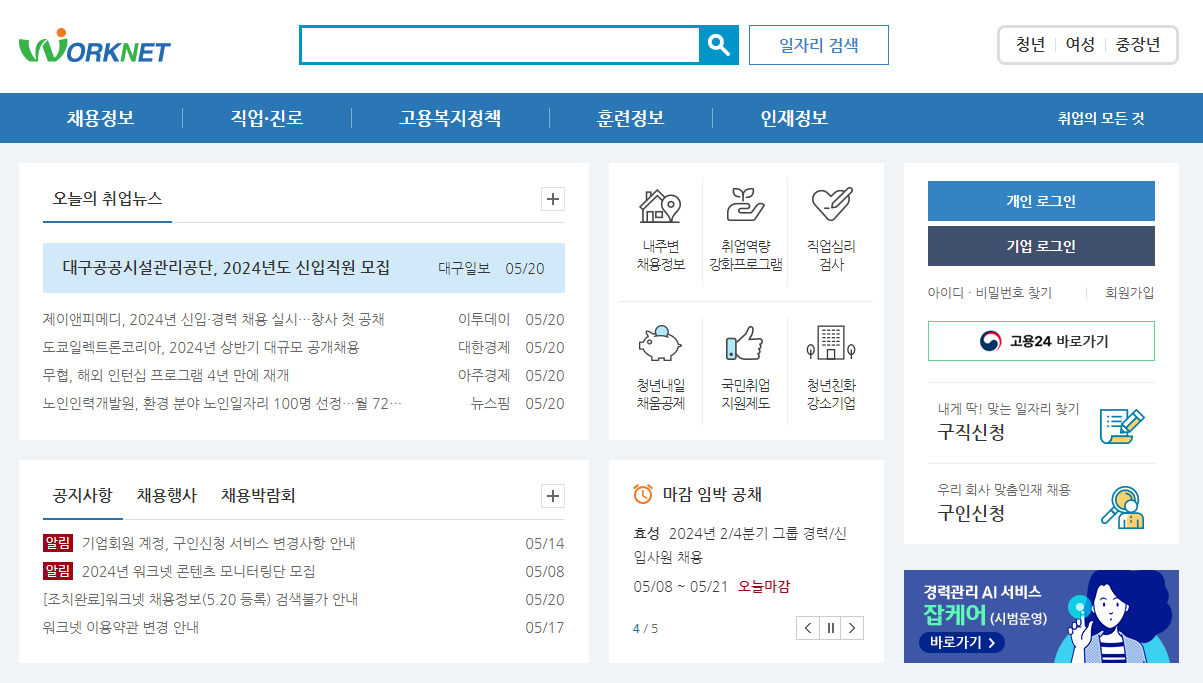1203x683 pixels.
Task: Advance carousel with the next arrow
Action: [x=853, y=628]
